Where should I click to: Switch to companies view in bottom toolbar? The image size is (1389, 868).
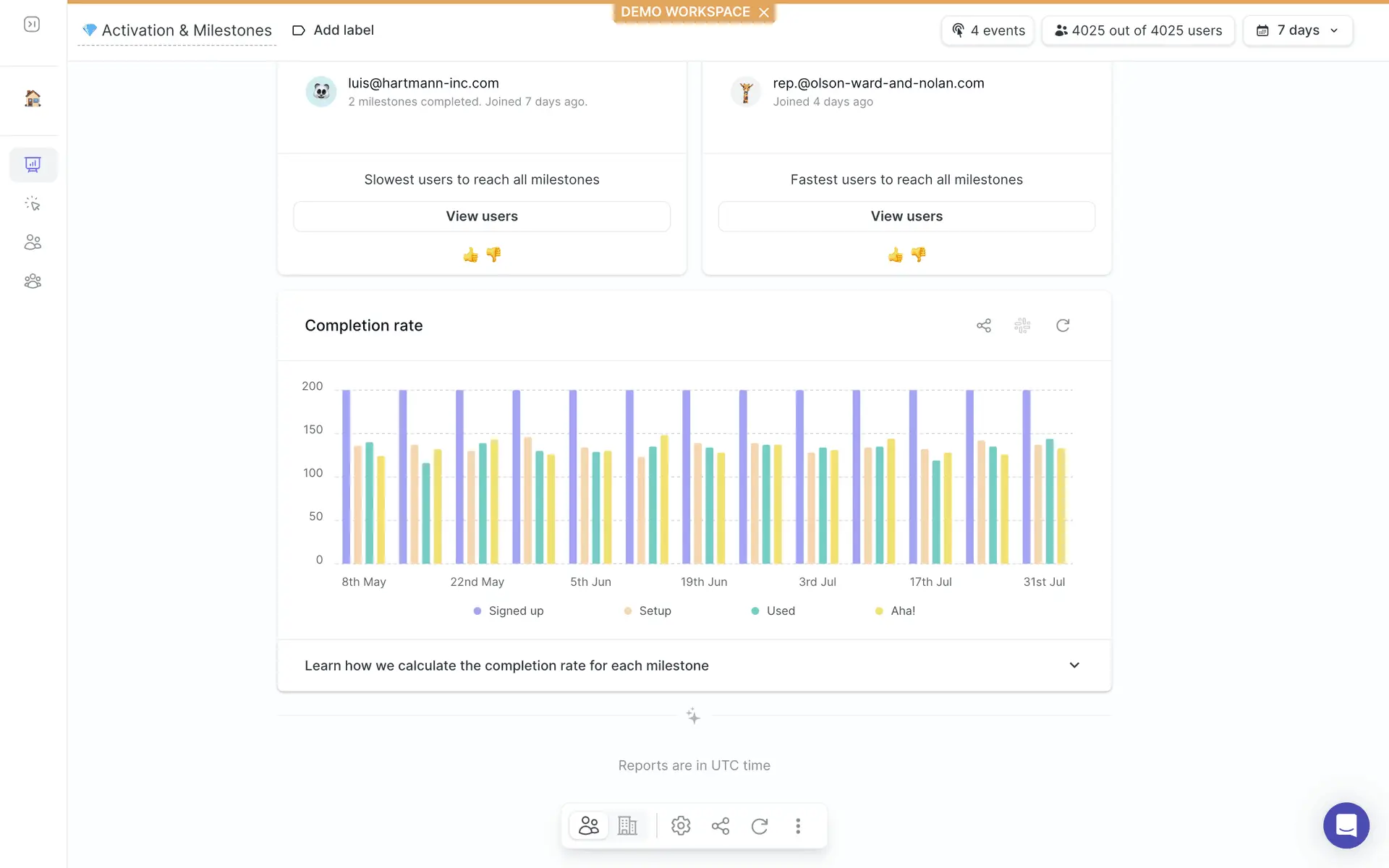pyautogui.click(x=627, y=826)
